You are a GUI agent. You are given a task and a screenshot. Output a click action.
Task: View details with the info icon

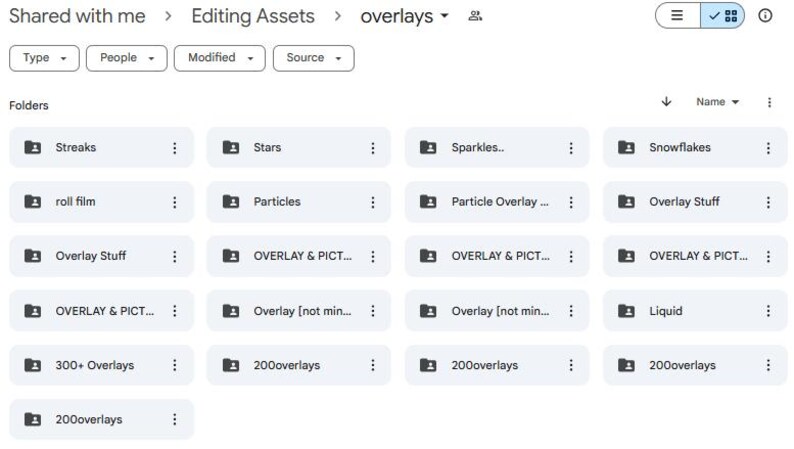coord(765,16)
